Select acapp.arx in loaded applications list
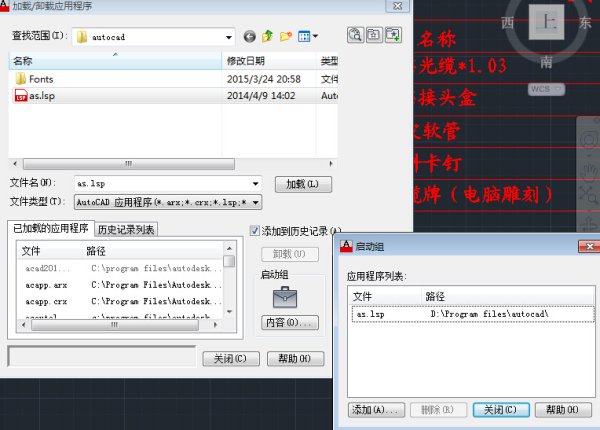This screenshot has height=430, width=600. 46,285
